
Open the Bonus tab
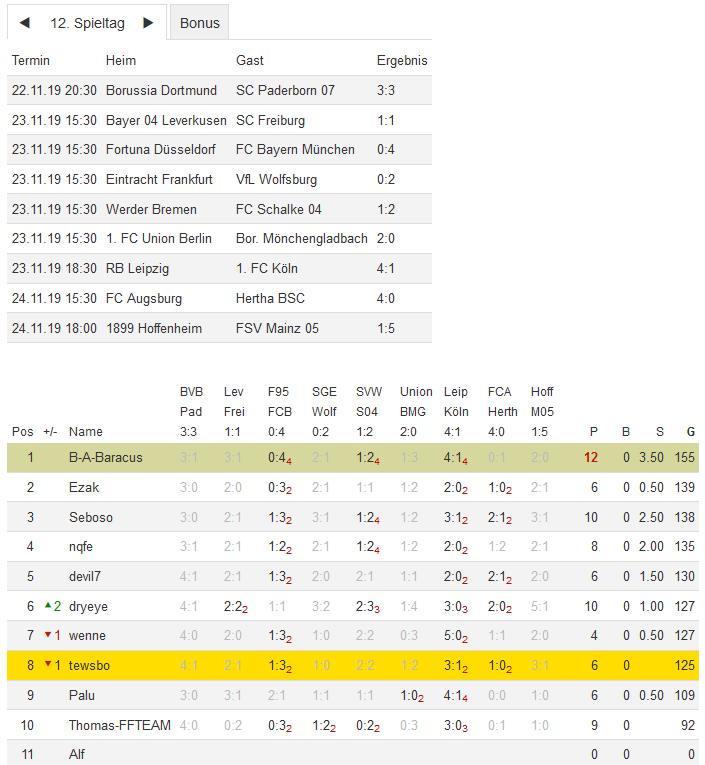[200, 23]
